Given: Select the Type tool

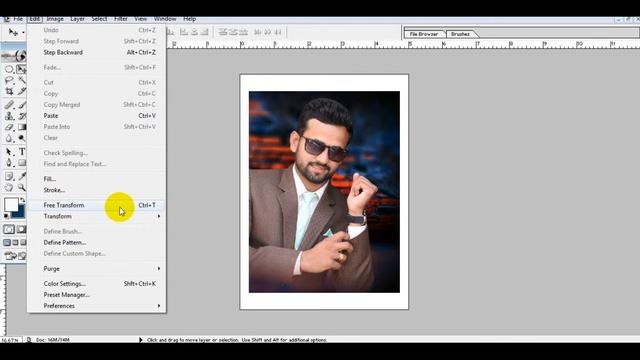Looking at the screenshot, I should [21, 152].
